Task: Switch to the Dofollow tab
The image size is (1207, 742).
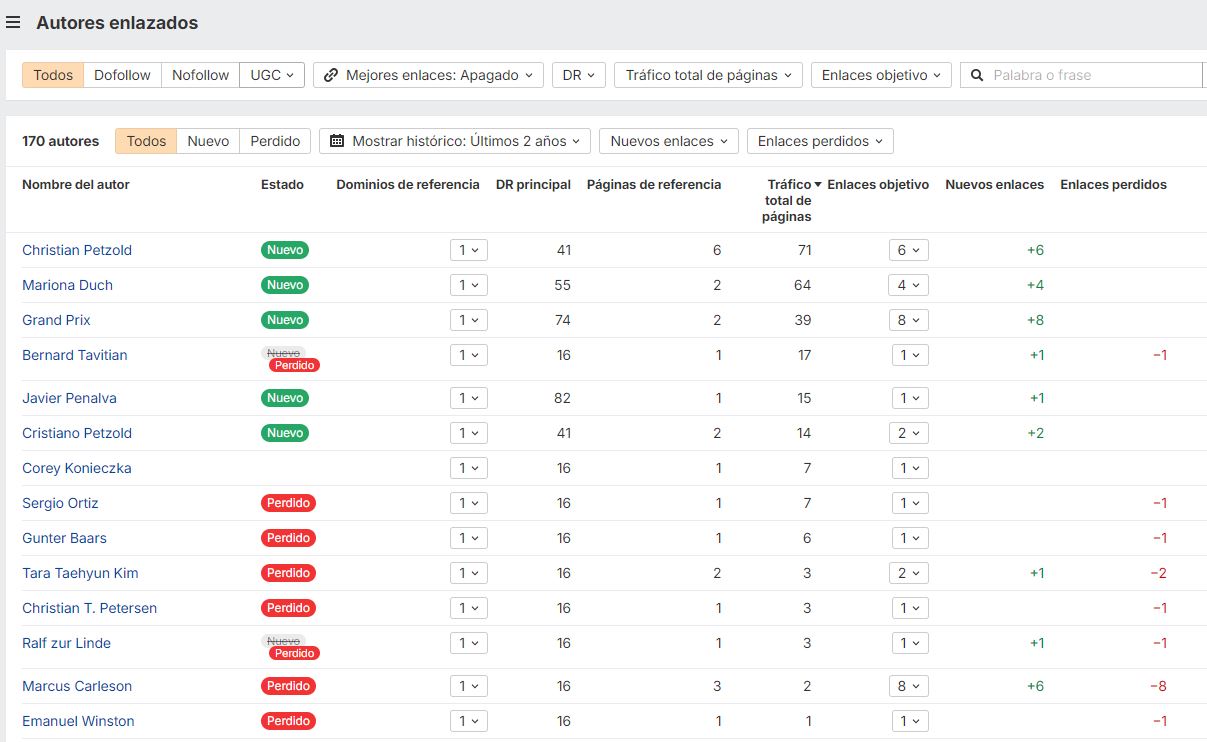Action: coord(121,74)
